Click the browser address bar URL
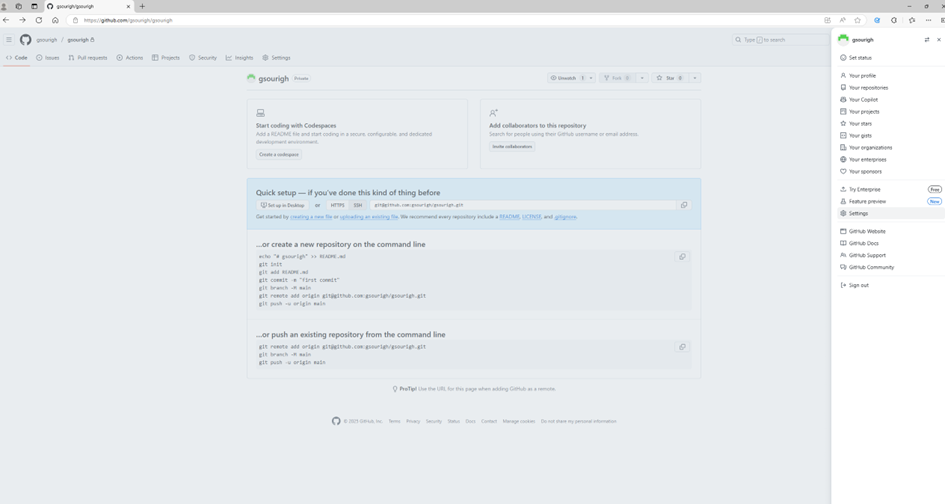 [128, 20]
